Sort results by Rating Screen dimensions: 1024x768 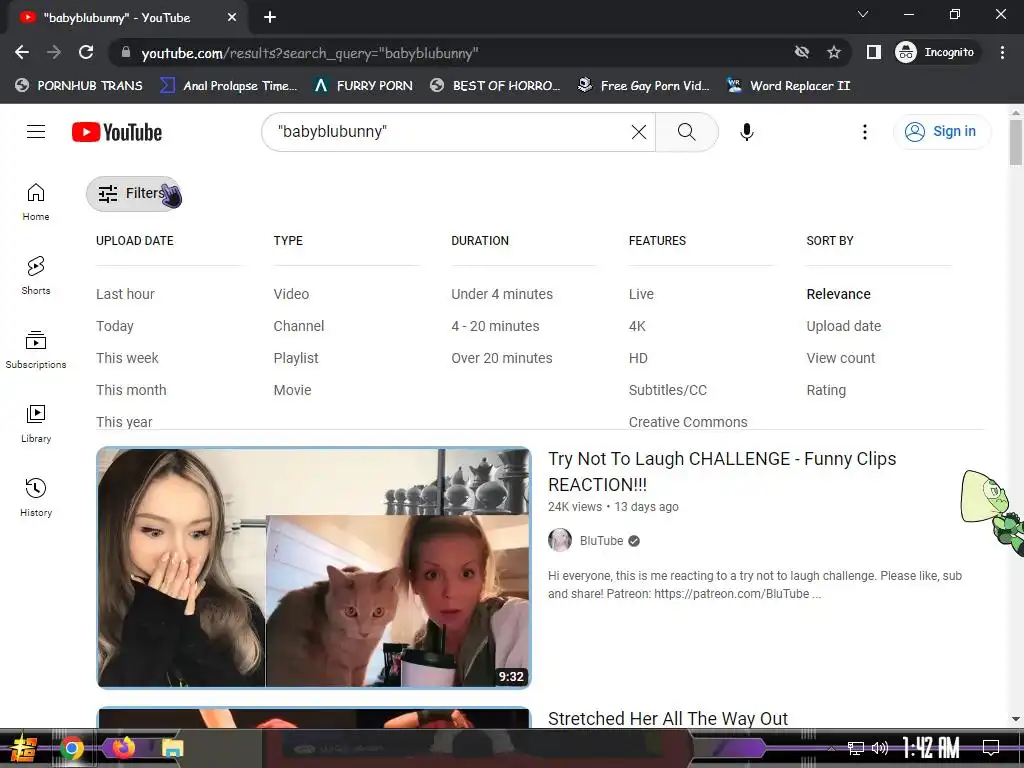(826, 390)
